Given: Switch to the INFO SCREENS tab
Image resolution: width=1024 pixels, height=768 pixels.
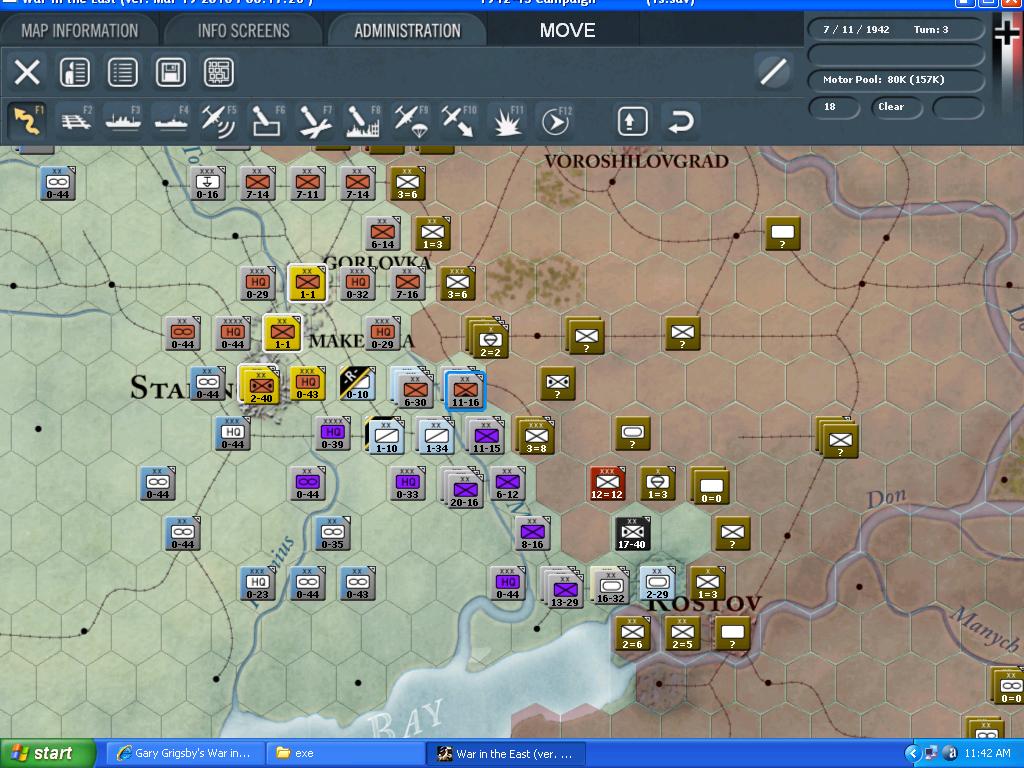Looking at the screenshot, I should click(x=244, y=30).
